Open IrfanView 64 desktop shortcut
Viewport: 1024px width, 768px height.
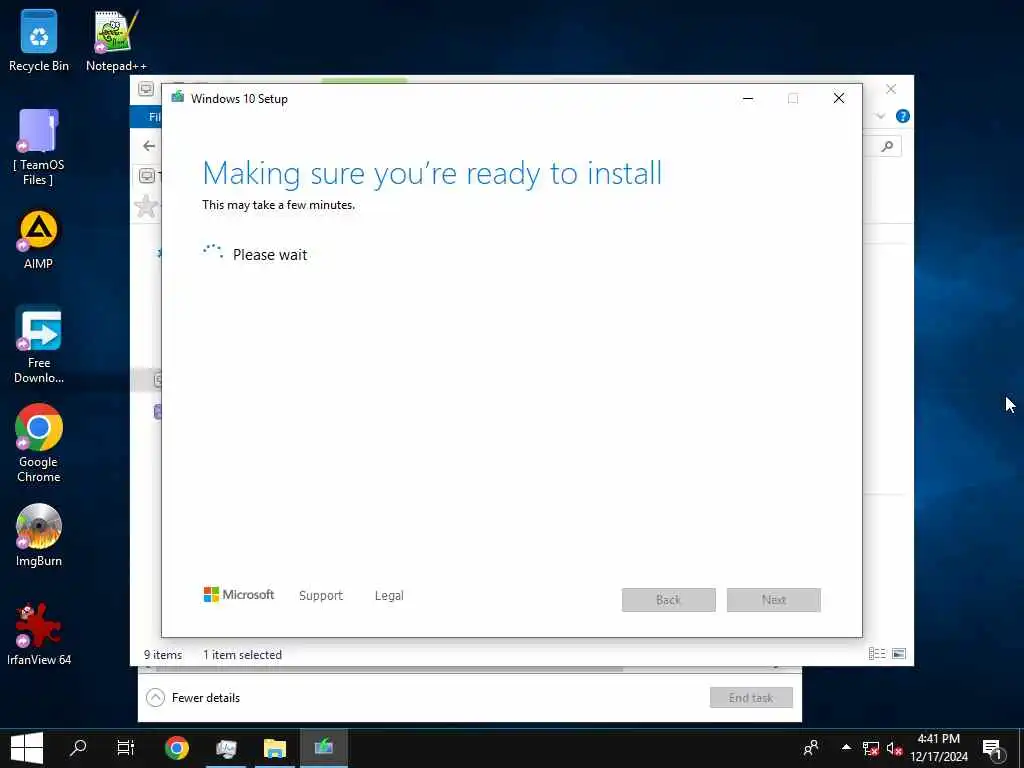tap(39, 634)
